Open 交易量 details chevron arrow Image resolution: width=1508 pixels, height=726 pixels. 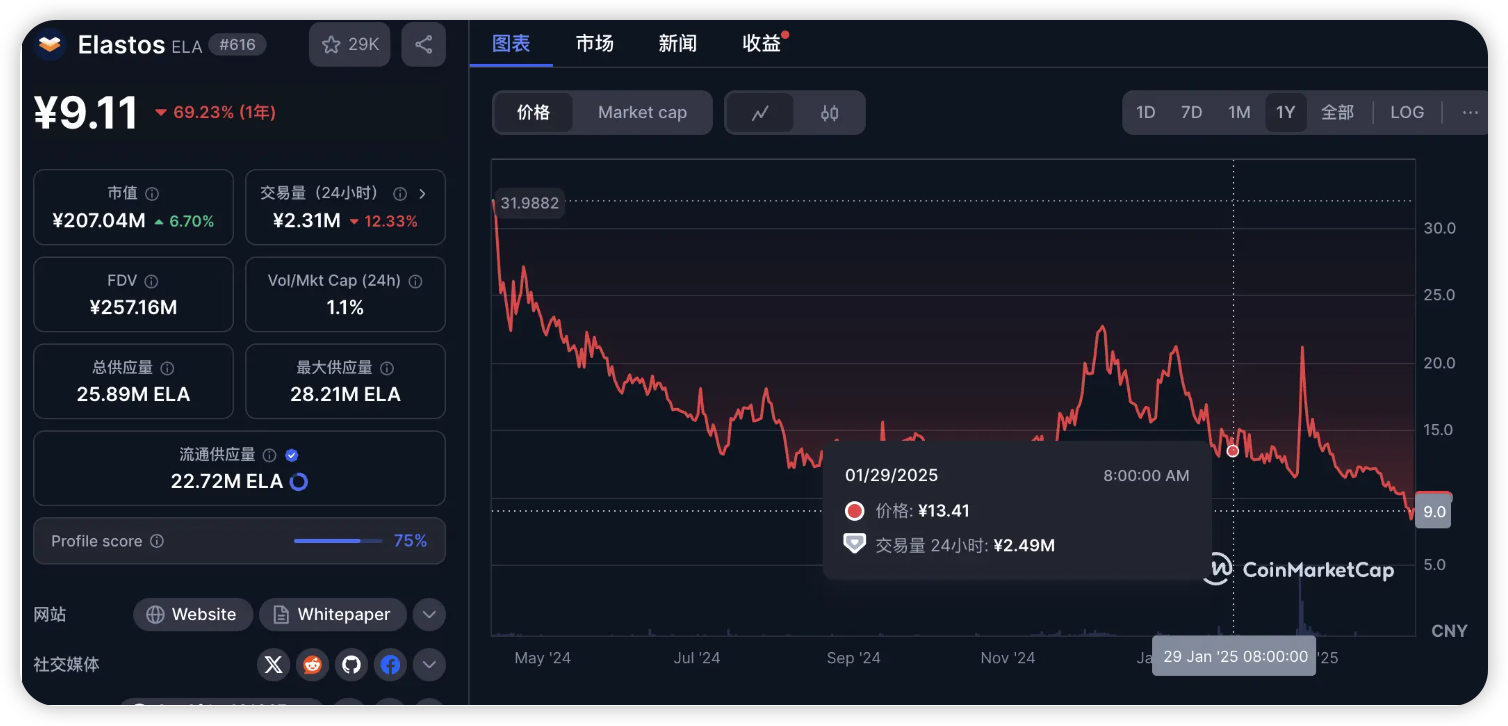pyautogui.click(x=422, y=194)
